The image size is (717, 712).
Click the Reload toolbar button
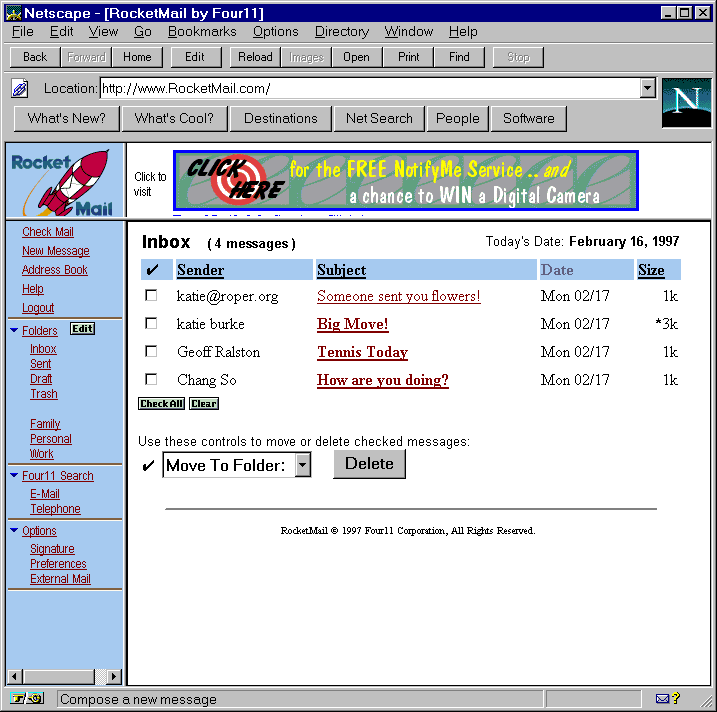click(255, 57)
